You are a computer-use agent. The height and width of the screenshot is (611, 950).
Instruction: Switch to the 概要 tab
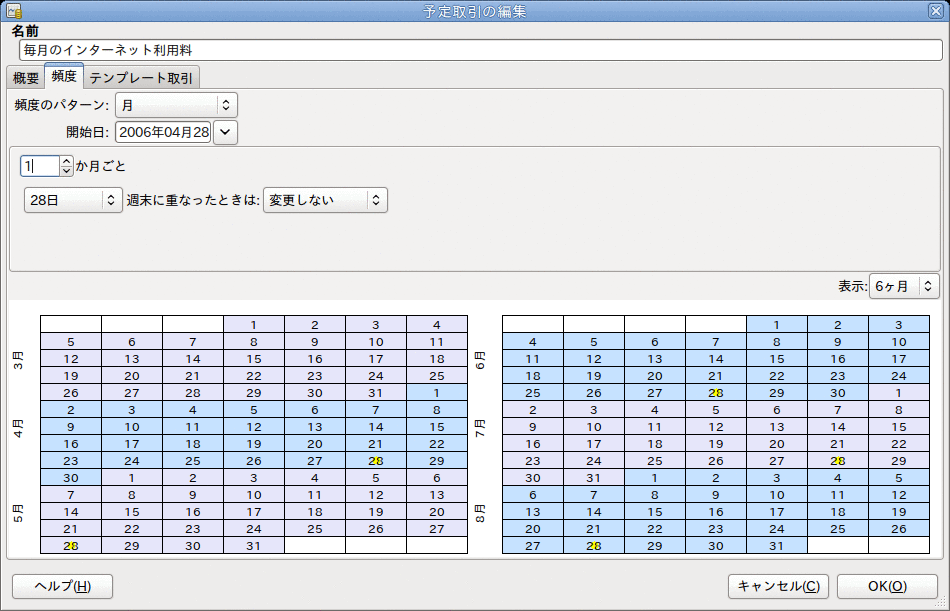pos(26,78)
